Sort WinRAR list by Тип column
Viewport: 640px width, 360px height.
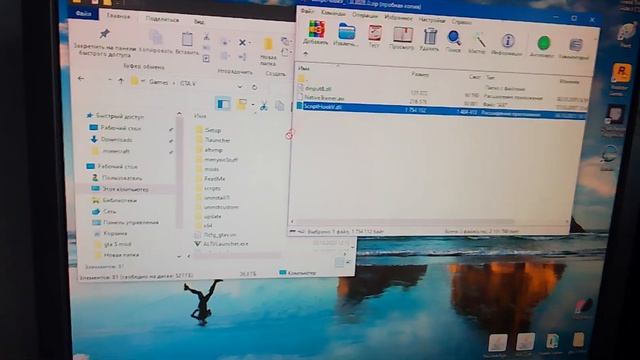click(490, 77)
